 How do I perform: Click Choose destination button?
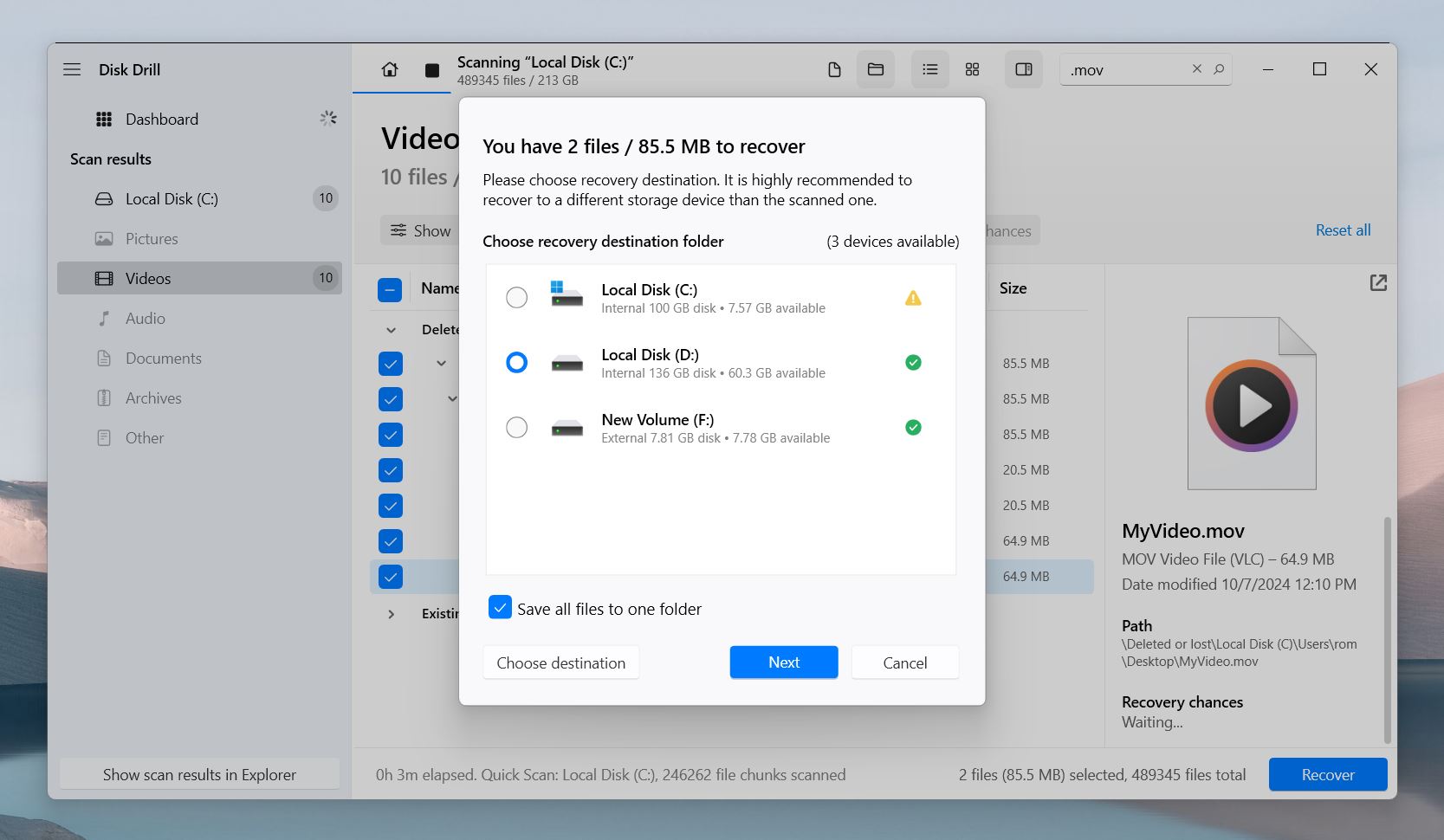[x=561, y=662]
